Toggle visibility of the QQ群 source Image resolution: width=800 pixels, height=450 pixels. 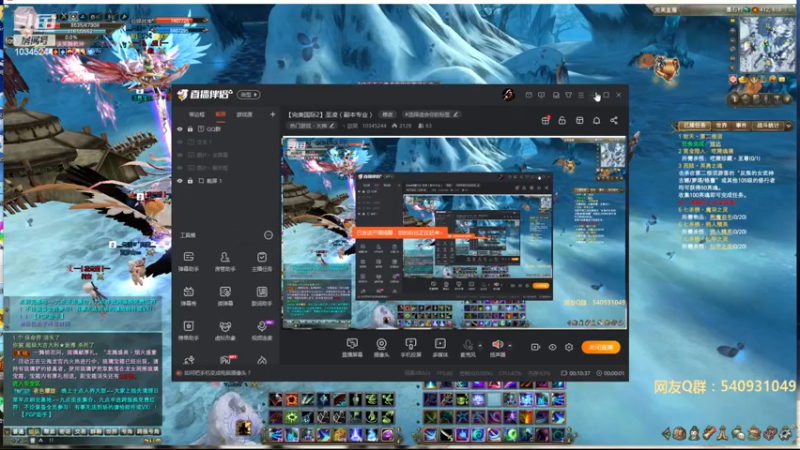(180, 129)
